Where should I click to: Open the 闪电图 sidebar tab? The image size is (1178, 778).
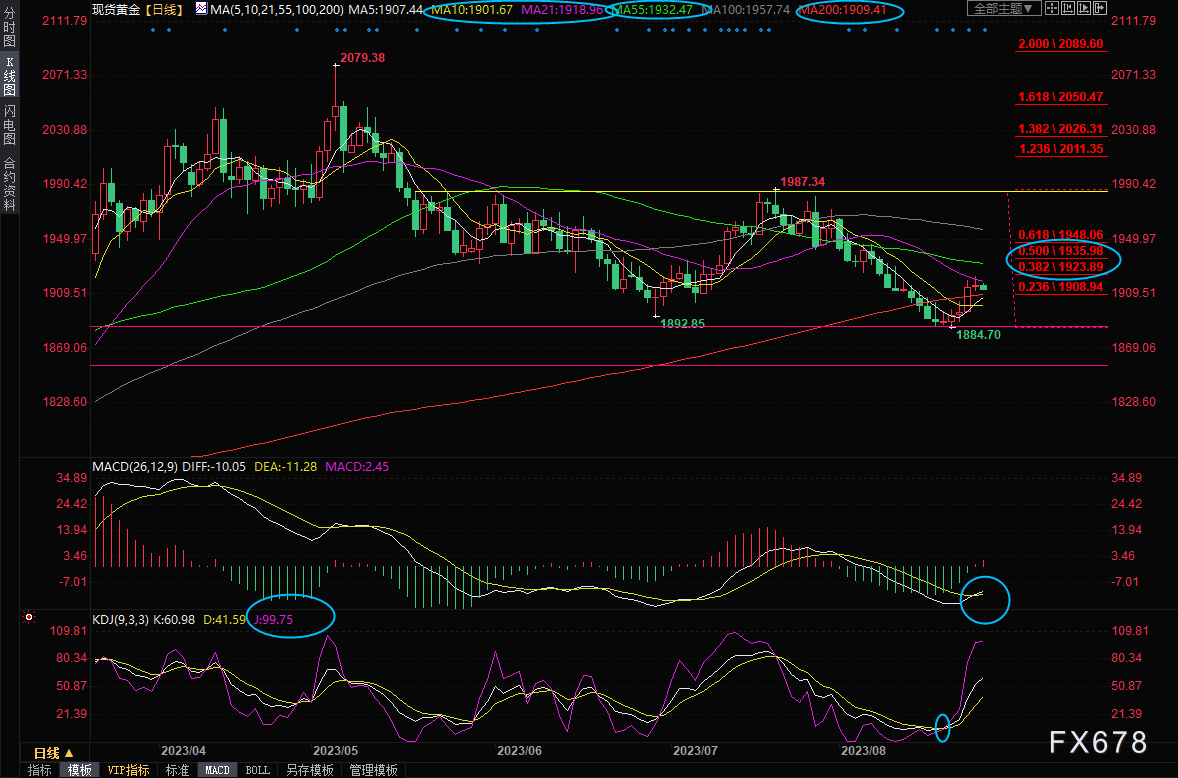(x=10, y=123)
